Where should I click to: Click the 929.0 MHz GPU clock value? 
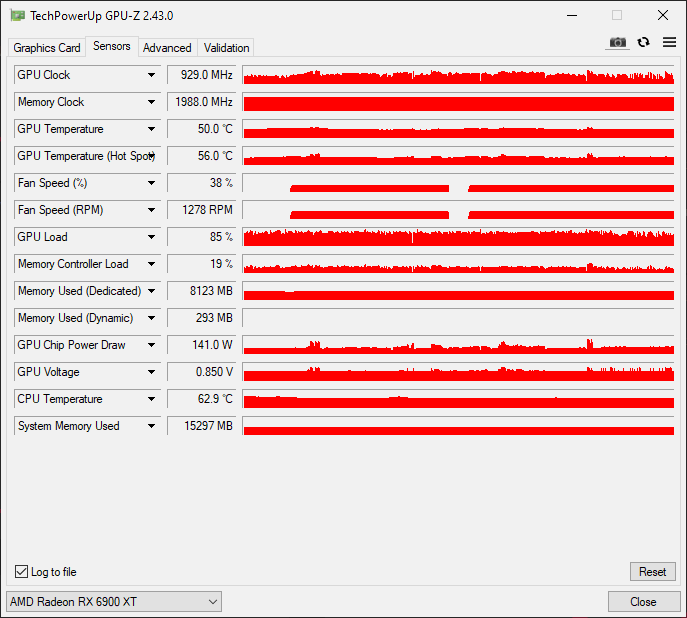click(x=202, y=75)
